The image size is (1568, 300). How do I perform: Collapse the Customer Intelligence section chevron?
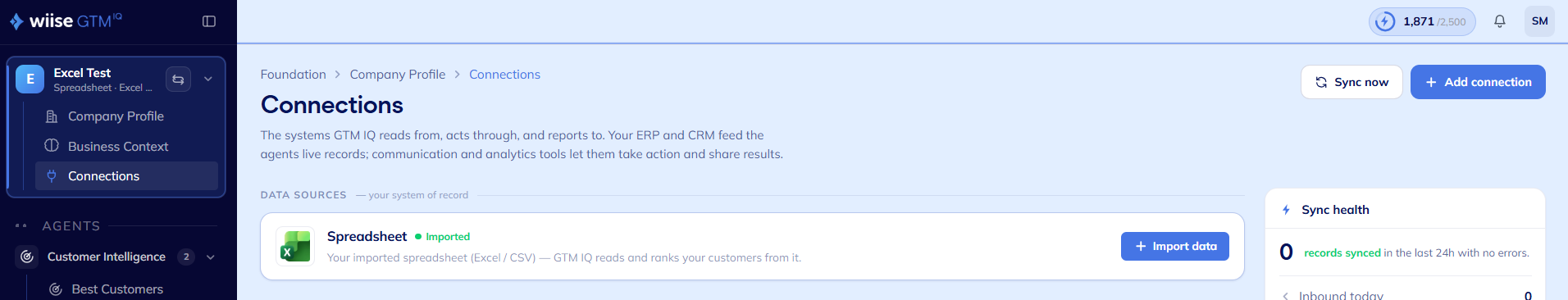pos(211,257)
